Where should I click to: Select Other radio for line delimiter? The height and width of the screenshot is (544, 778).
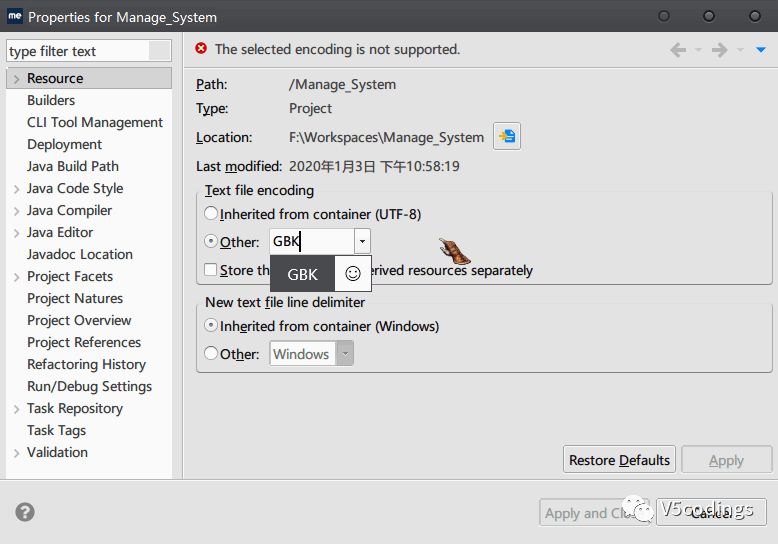click(x=211, y=354)
